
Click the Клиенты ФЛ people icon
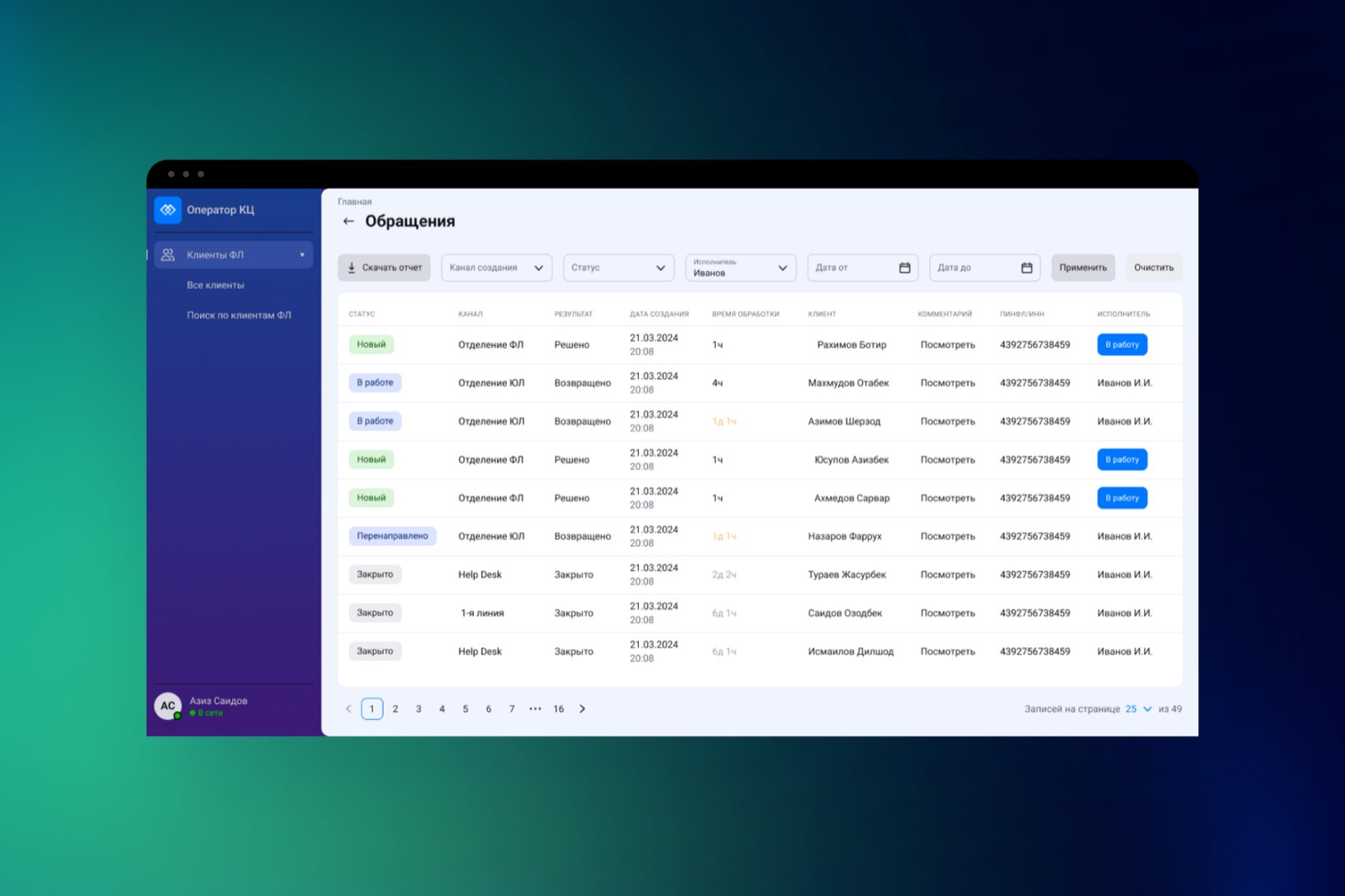(x=168, y=255)
